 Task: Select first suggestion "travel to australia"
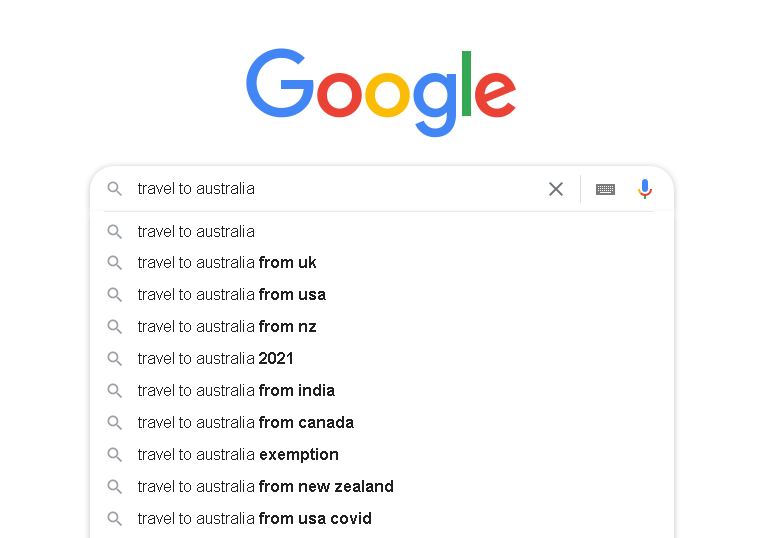coord(196,232)
